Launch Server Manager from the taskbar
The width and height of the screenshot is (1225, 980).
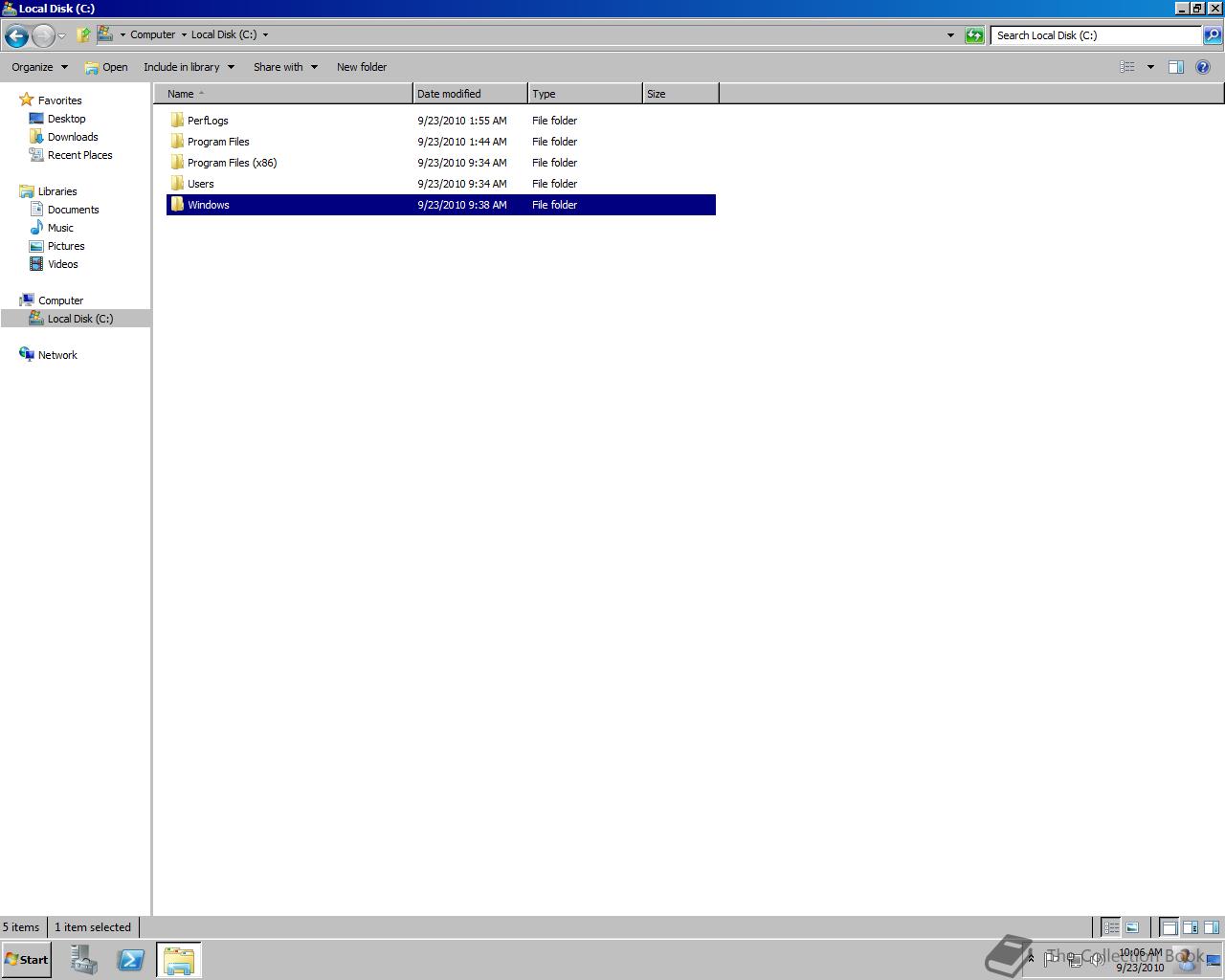coord(83,960)
